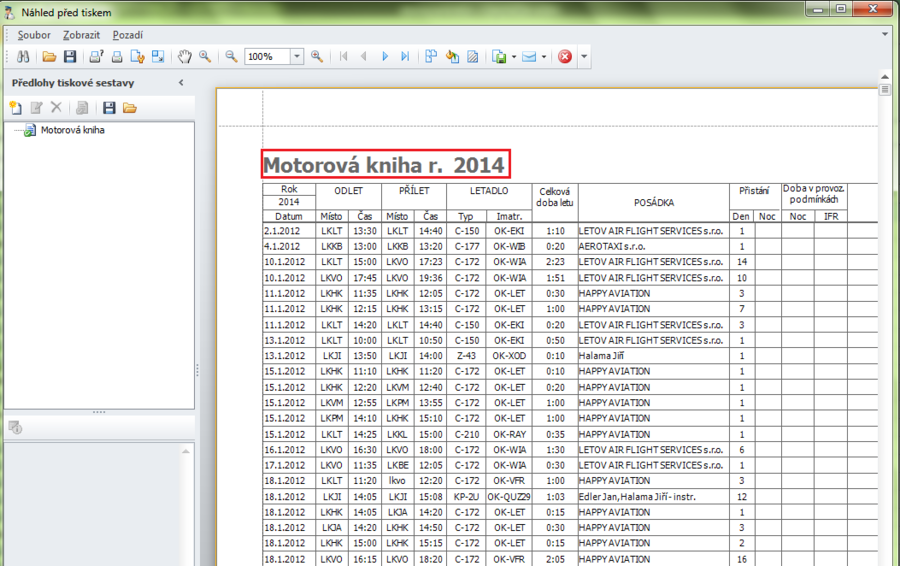
Task: Collapse the Předlohy tiskové sestavy panel
Action: [x=181, y=83]
